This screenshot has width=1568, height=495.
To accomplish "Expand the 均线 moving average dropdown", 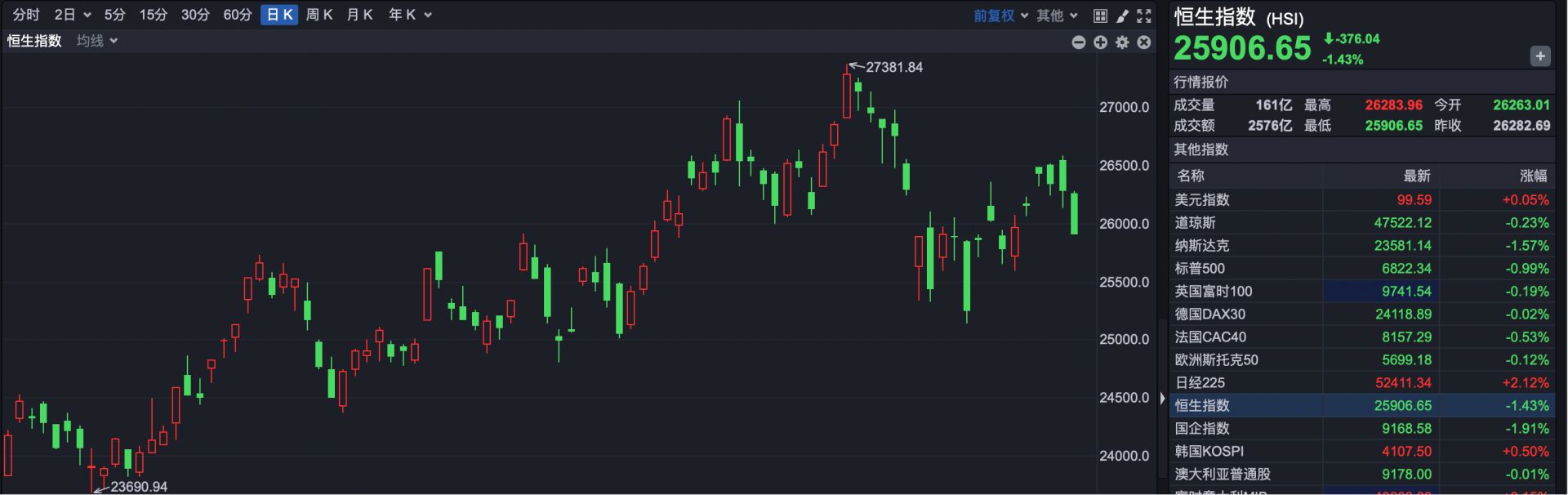I will click(x=97, y=41).
